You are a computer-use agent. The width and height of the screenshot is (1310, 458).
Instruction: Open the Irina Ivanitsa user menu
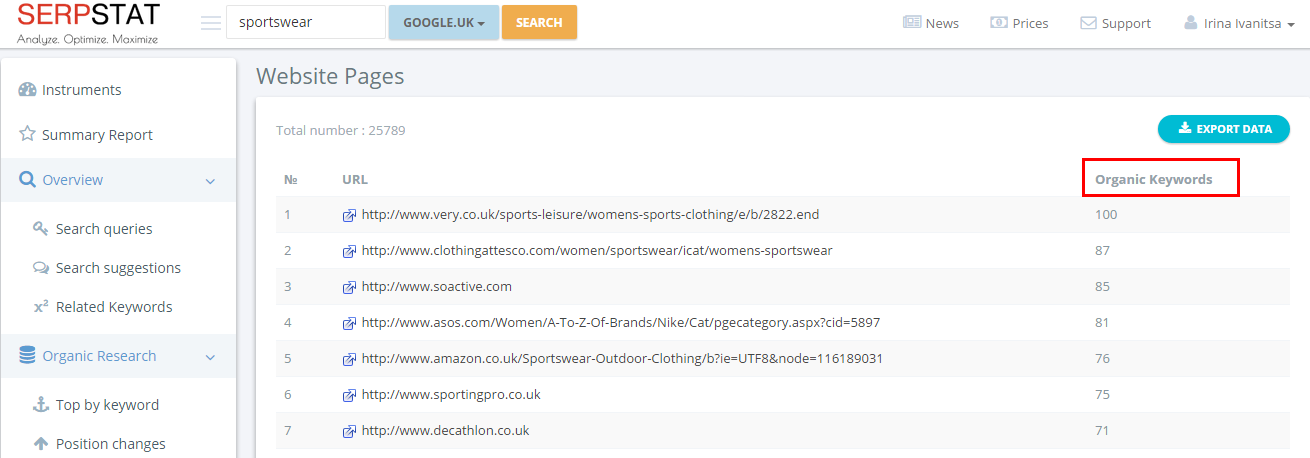pos(1239,23)
